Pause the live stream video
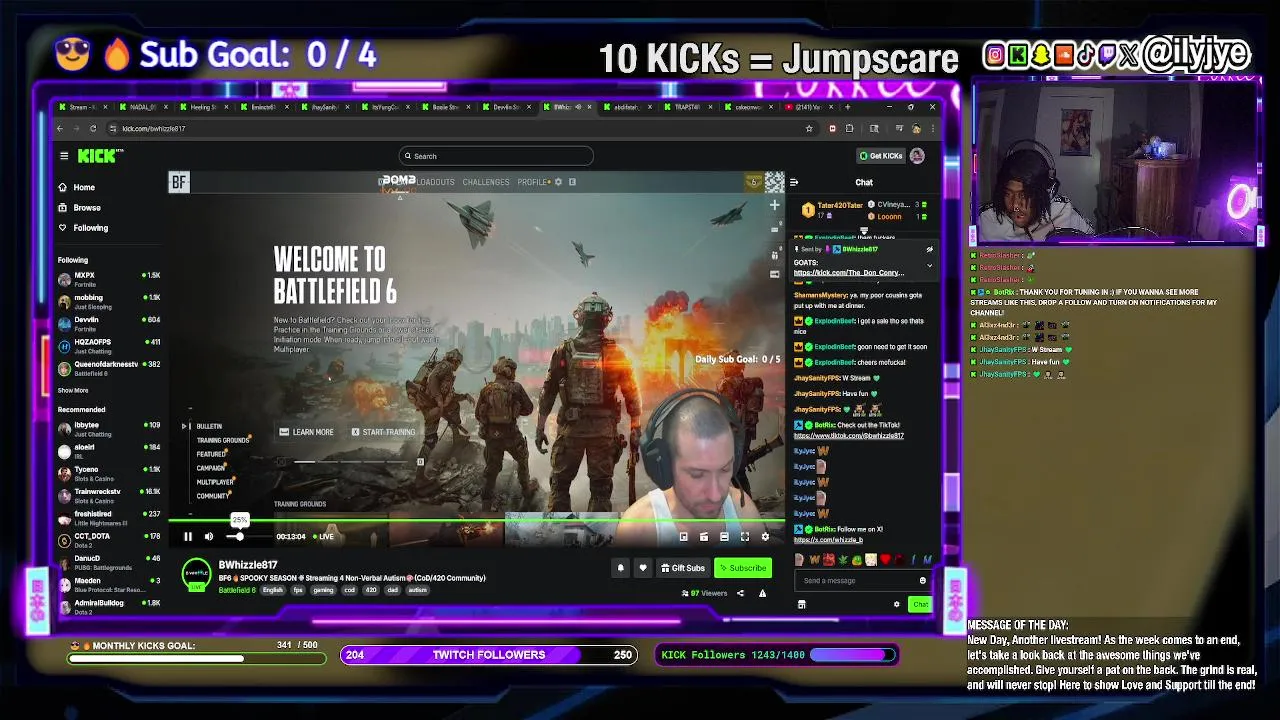1280x720 pixels. point(187,537)
